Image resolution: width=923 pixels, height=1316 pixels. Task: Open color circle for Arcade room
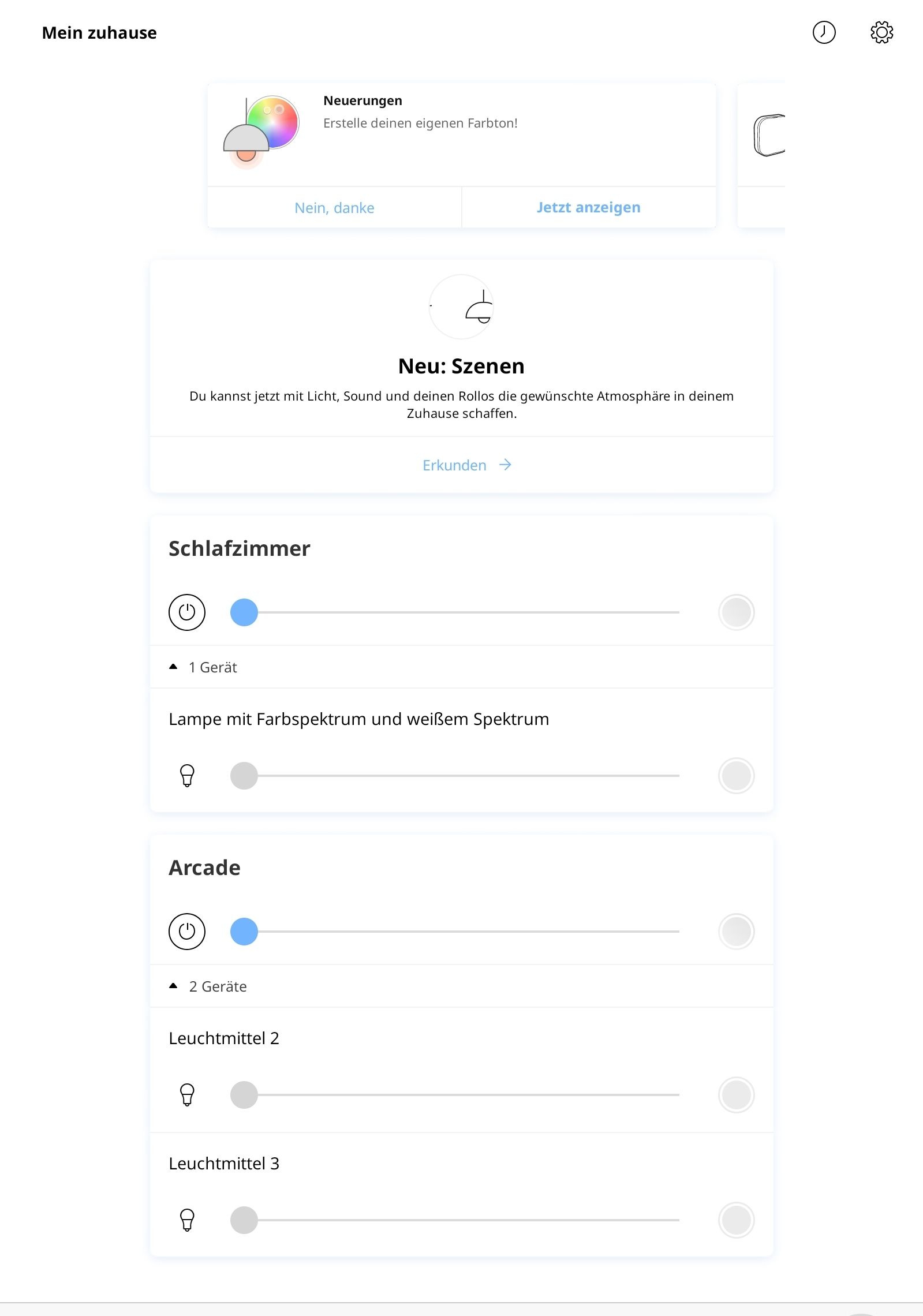click(736, 932)
